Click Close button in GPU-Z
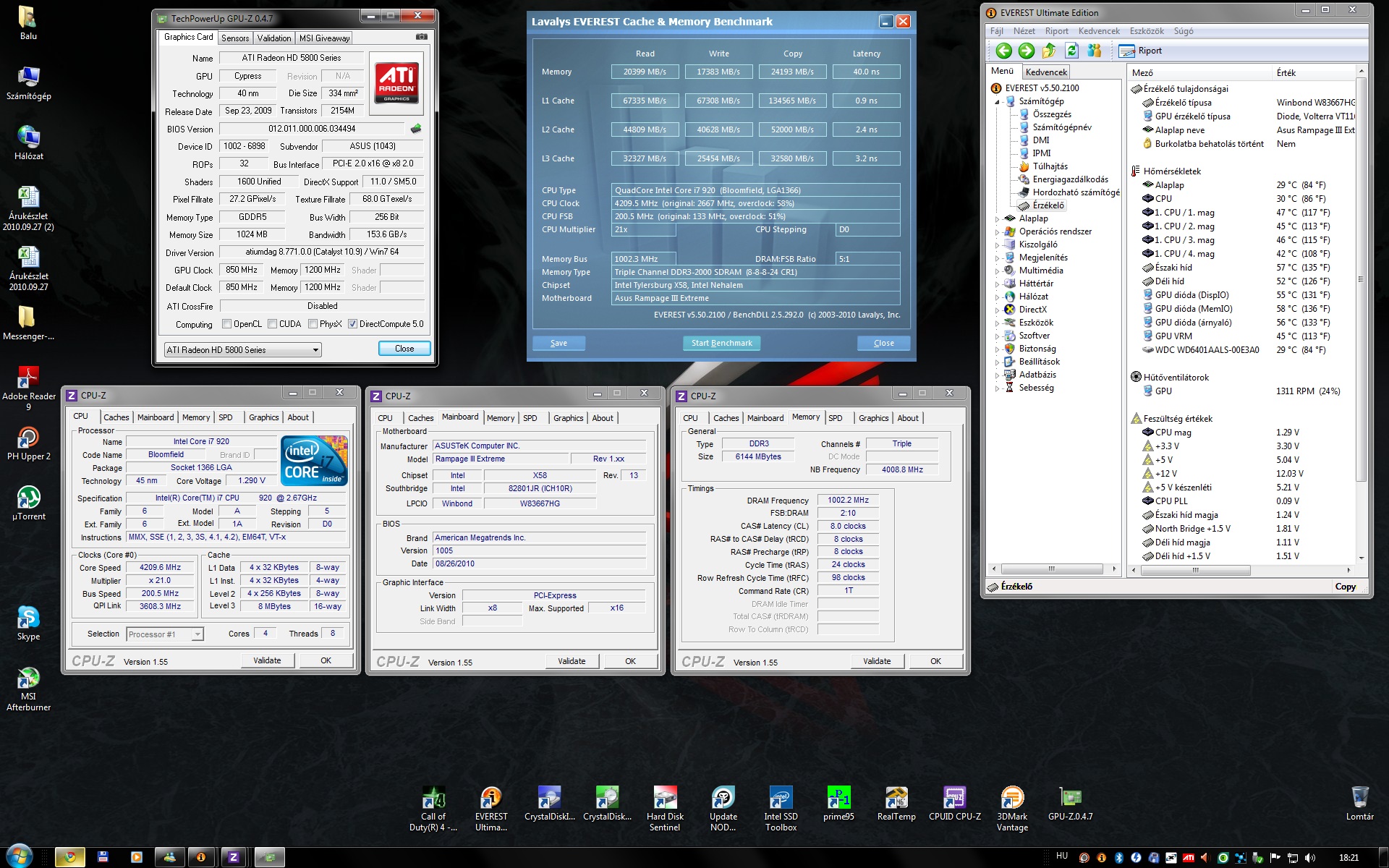Image resolution: width=1389 pixels, height=868 pixels. 404,349
